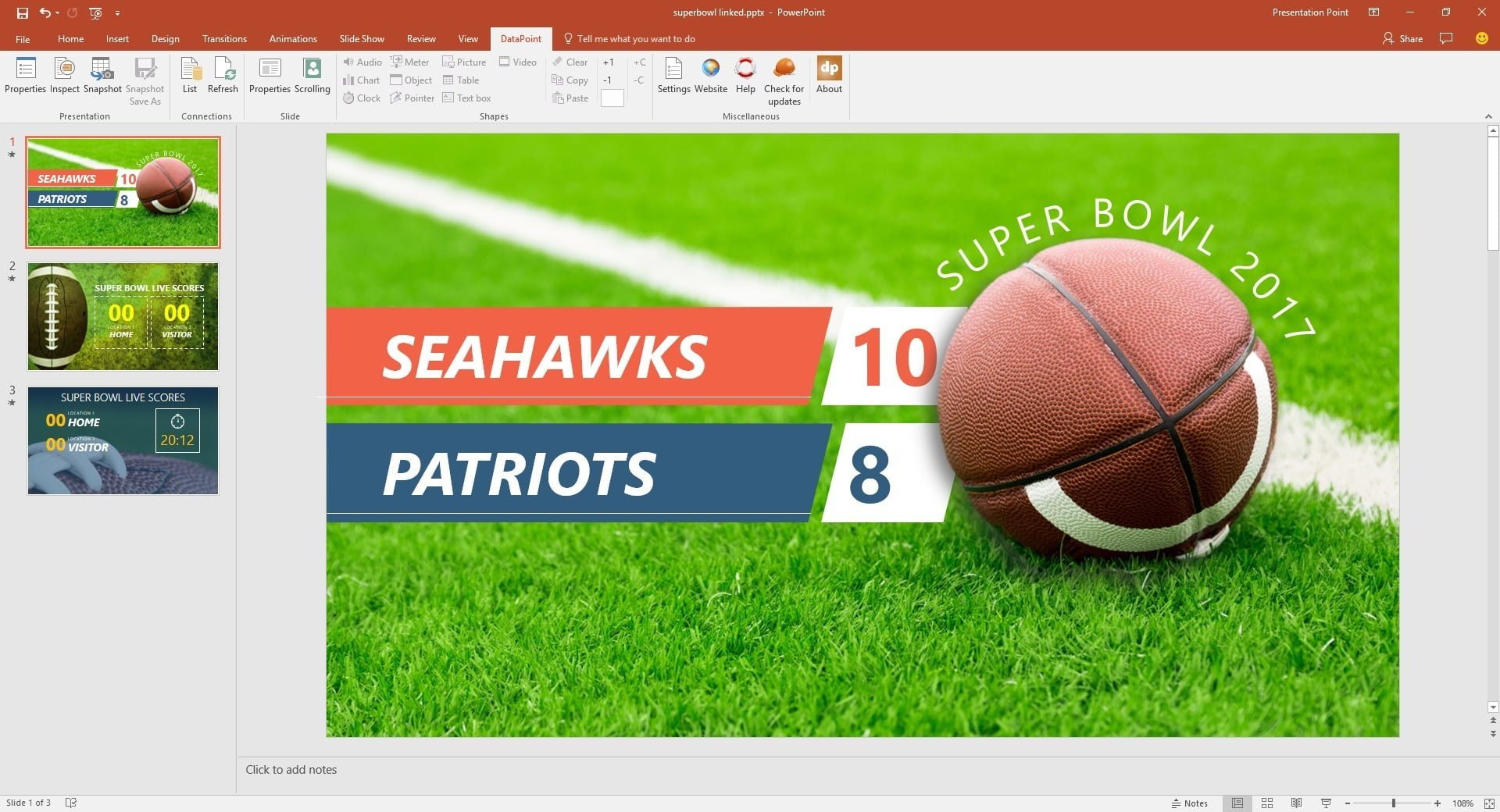Viewport: 1500px width, 812px height.
Task: Open DataPoint Help
Action: click(x=745, y=76)
